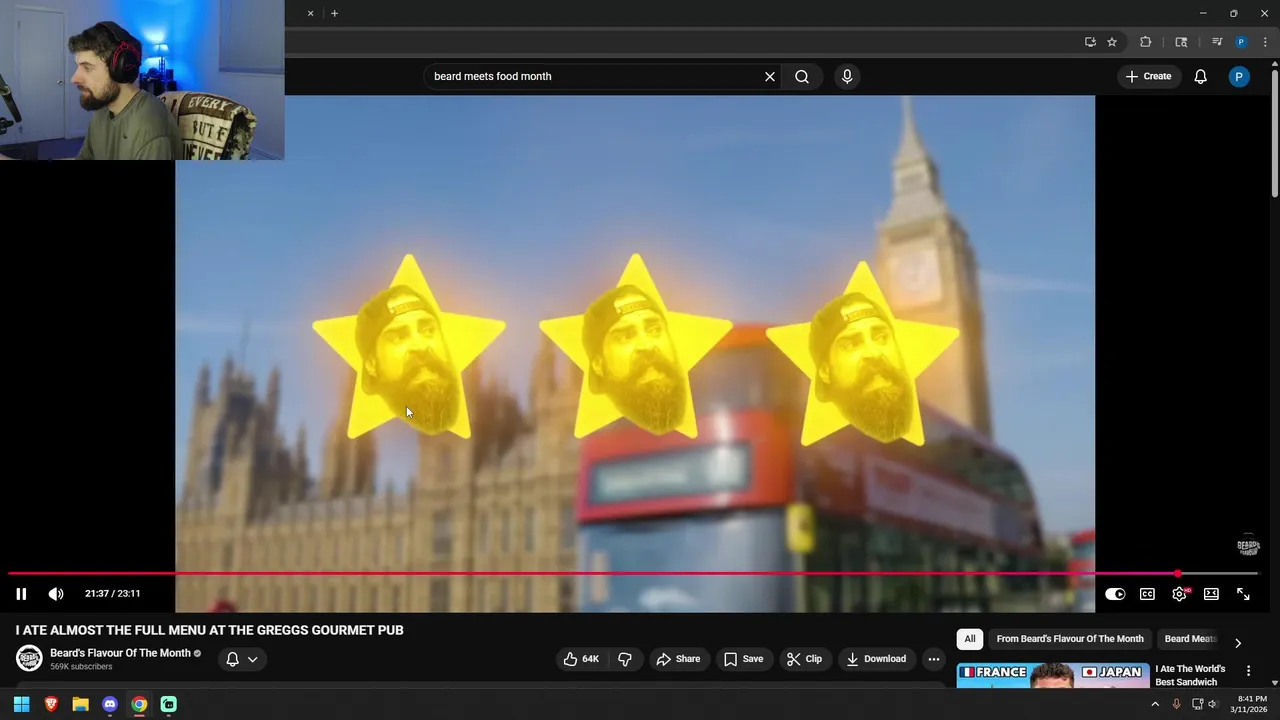Screen dimensions: 1280x720
Task: Select the 'Beard Meats' filter chip
Action: [x=1189, y=639]
